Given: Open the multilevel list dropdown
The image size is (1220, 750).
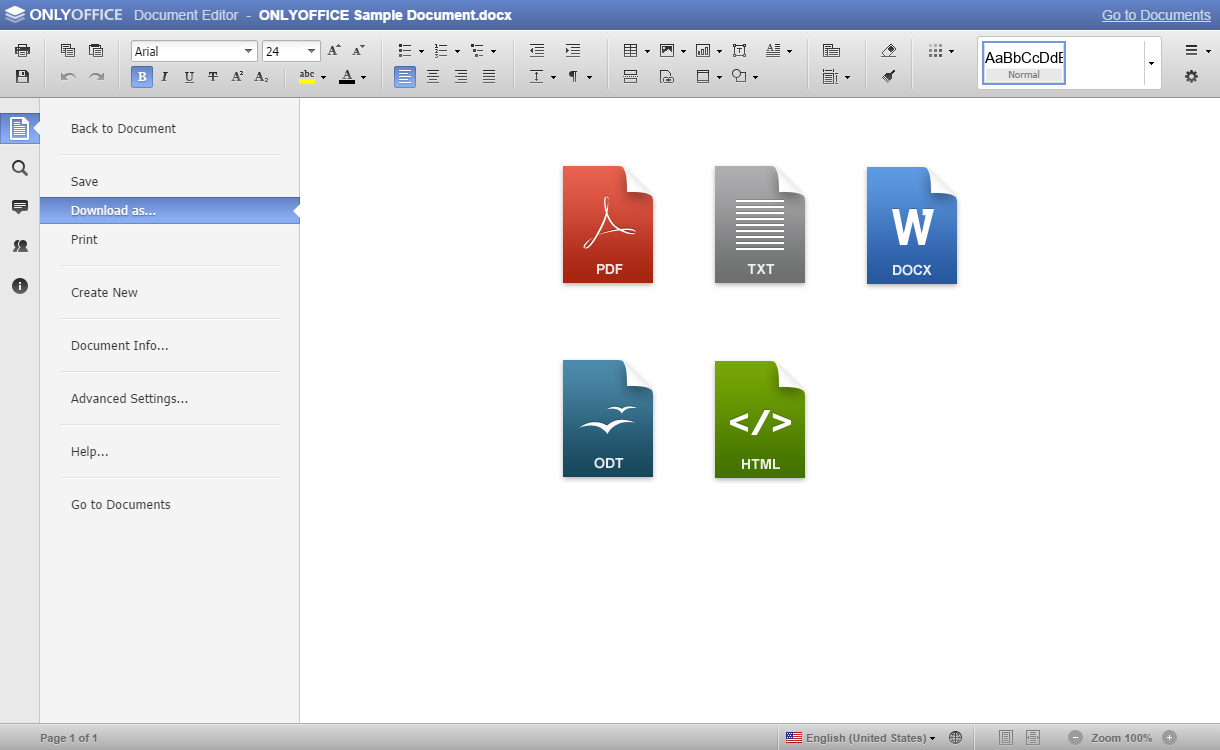Looking at the screenshot, I should [x=493, y=51].
